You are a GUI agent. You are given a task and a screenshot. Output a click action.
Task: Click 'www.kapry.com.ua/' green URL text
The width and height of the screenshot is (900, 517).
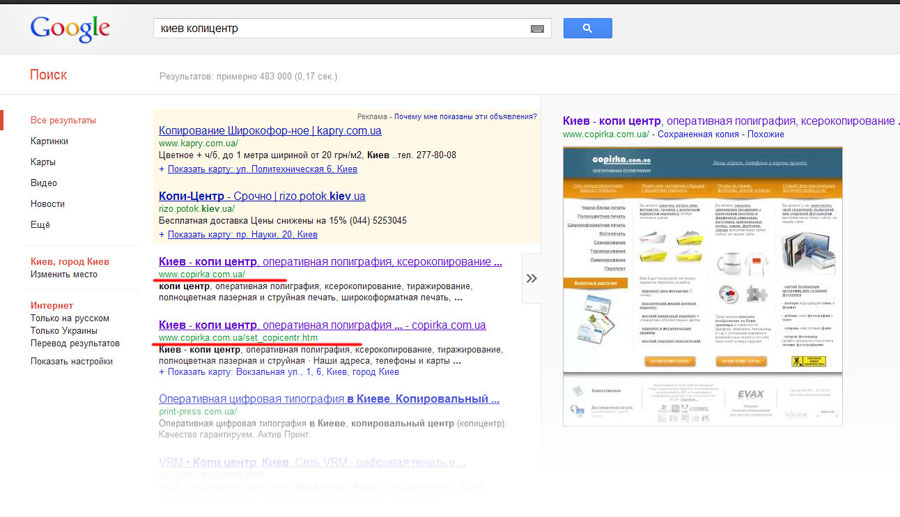tap(198, 143)
